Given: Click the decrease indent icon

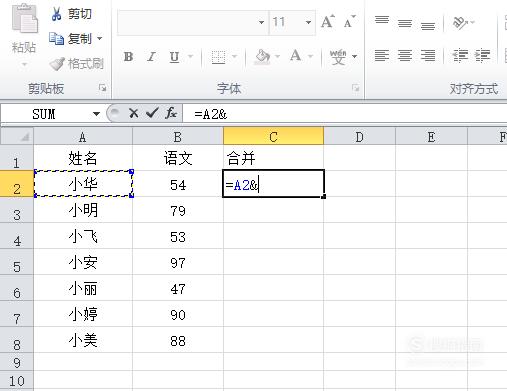Looking at the screenshot, I should click(460, 55).
